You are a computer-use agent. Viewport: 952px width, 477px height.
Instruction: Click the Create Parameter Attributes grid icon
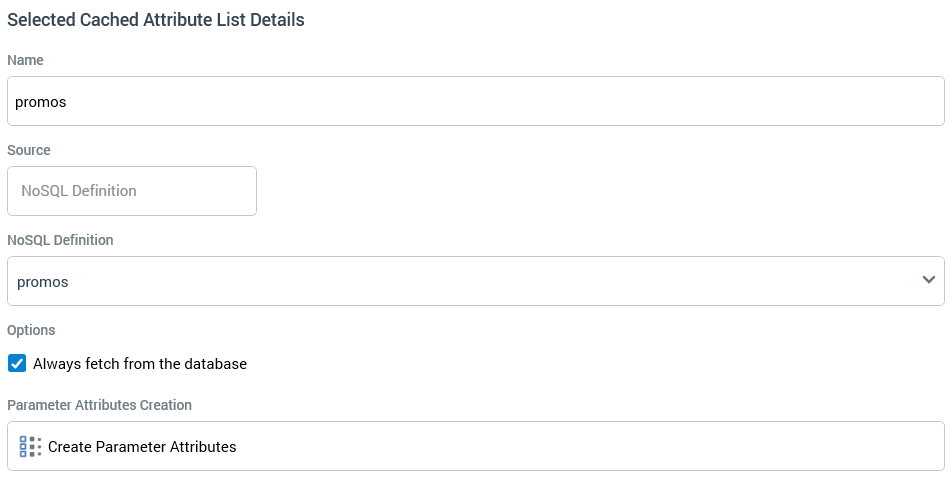(30, 446)
